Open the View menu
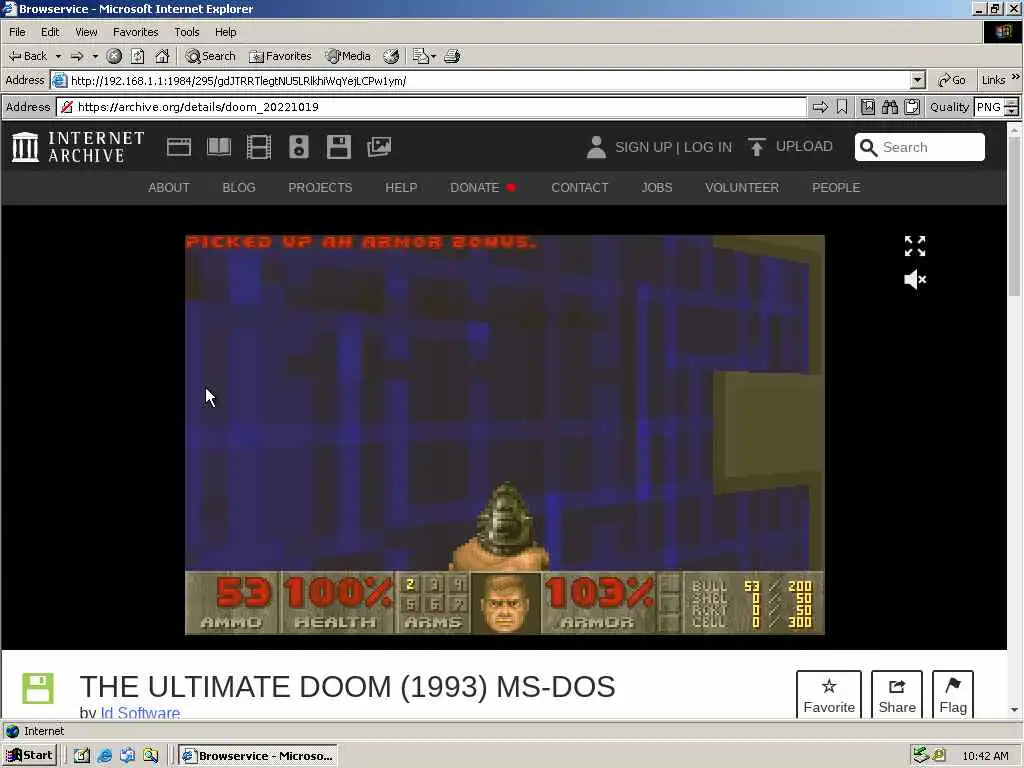The image size is (1024, 768). point(86,32)
